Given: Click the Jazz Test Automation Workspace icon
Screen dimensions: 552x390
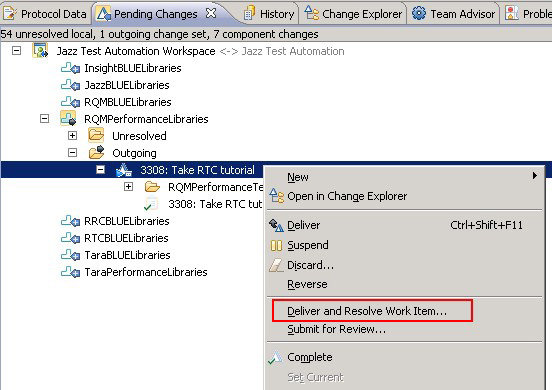Looking at the screenshot, I should 40,50.
